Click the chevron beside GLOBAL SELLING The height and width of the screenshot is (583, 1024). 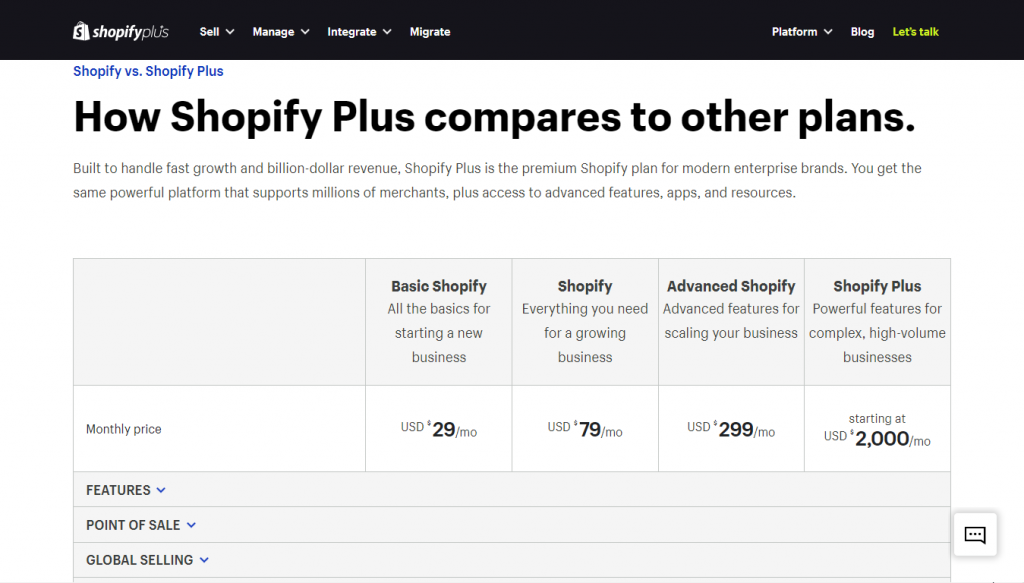[203, 560]
